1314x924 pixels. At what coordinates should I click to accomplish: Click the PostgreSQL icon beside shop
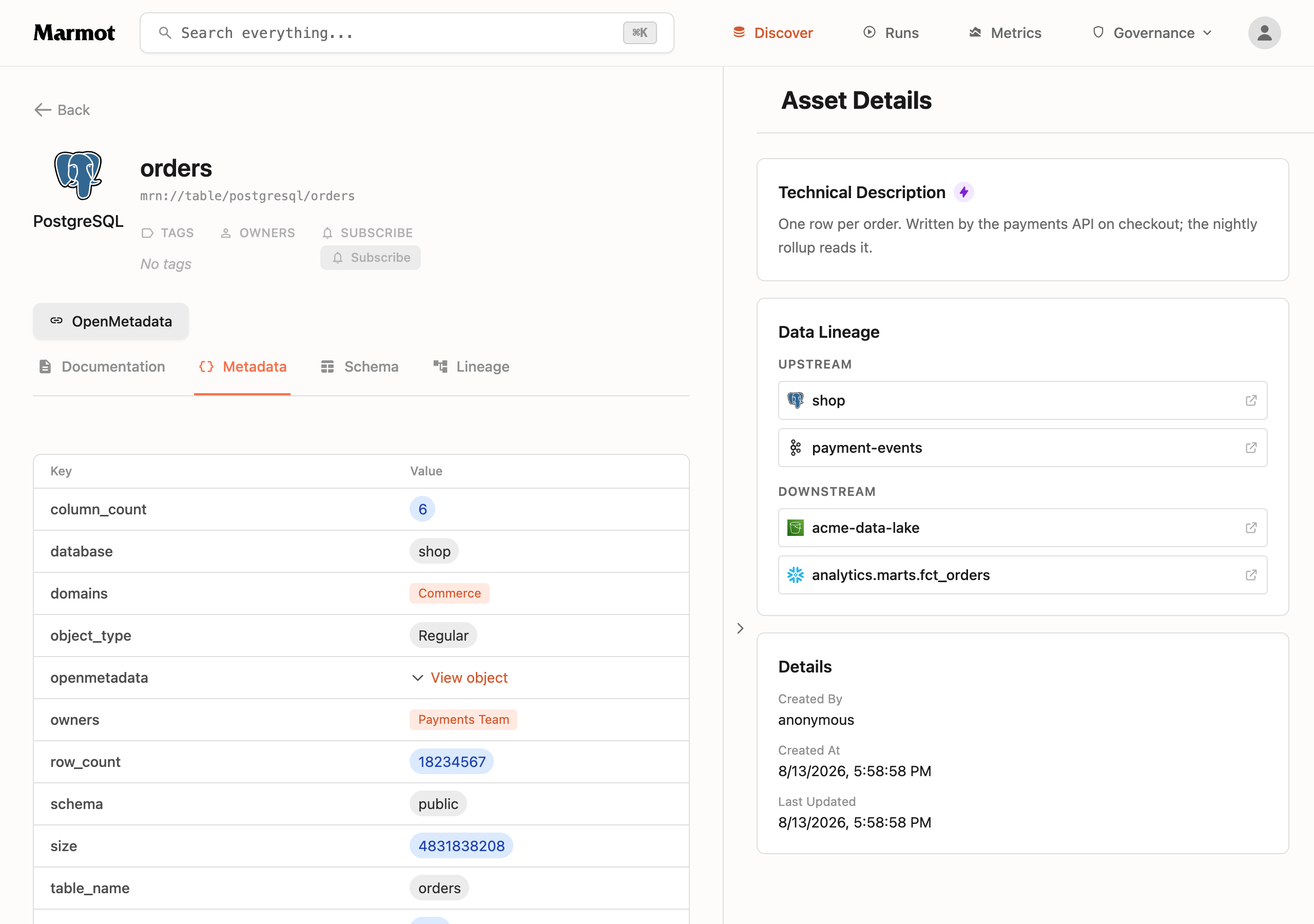click(796, 400)
